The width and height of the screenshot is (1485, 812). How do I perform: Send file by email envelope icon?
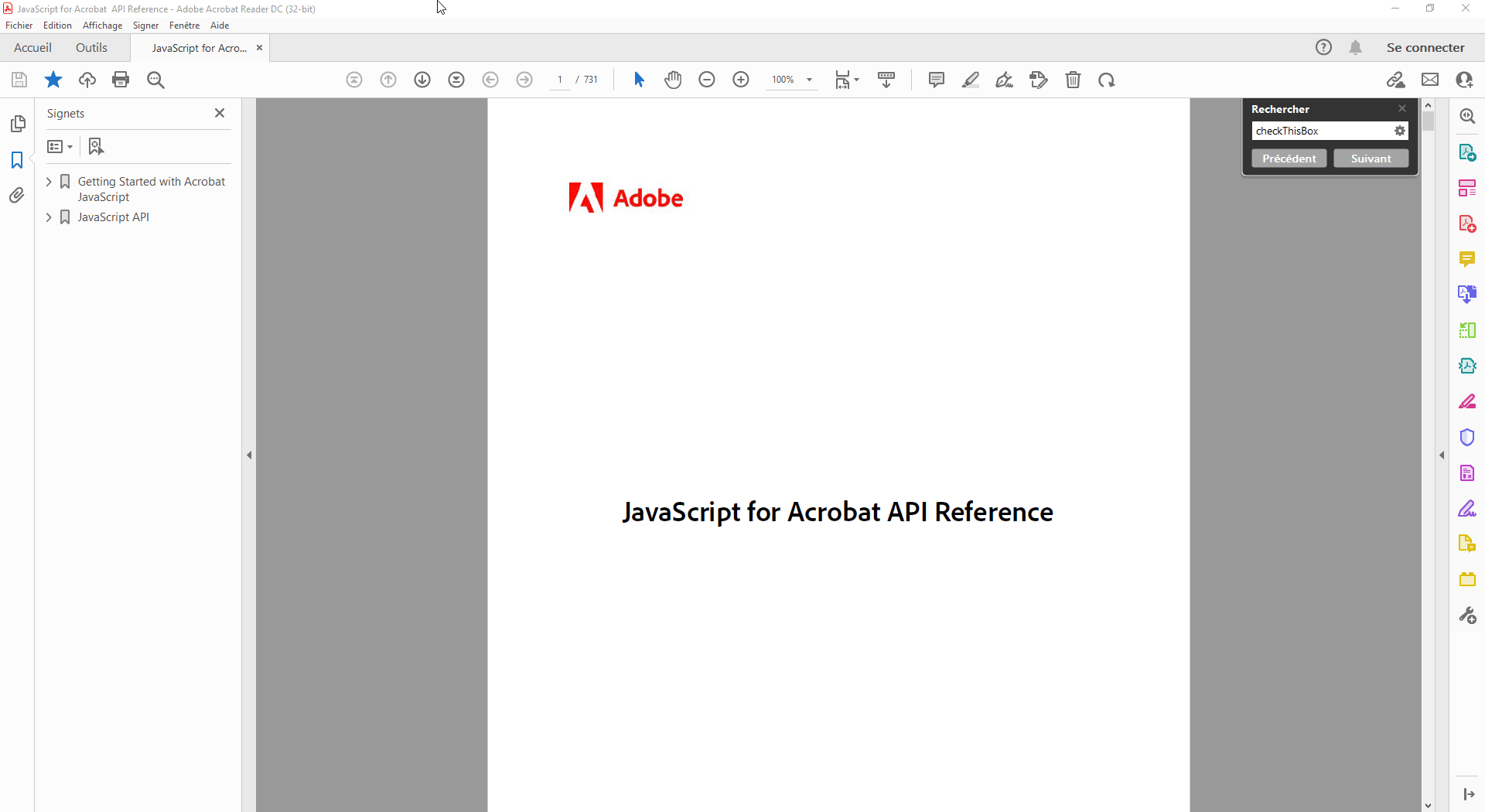tap(1430, 80)
